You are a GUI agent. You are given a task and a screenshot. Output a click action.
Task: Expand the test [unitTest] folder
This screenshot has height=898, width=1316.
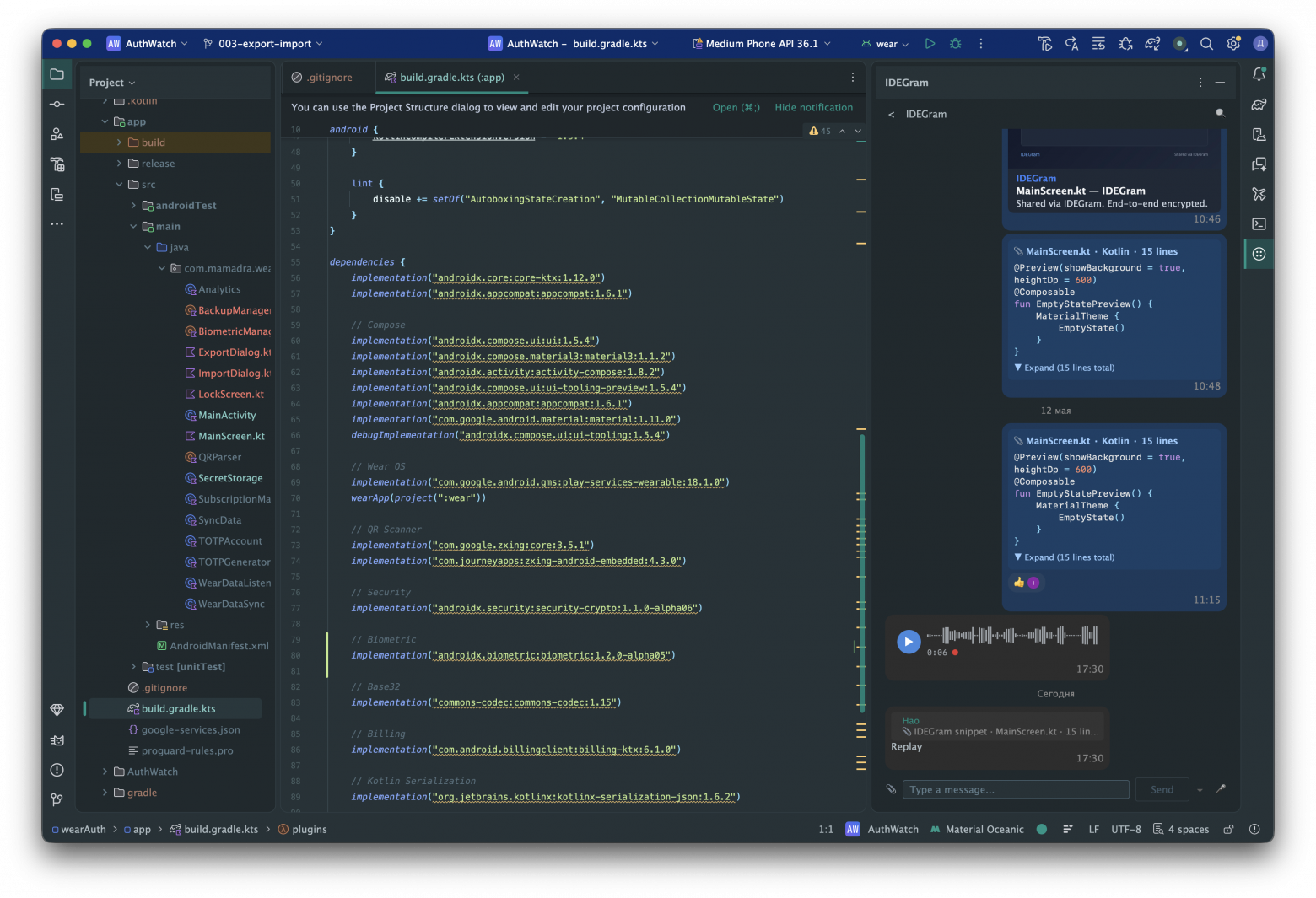[x=133, y=667]
